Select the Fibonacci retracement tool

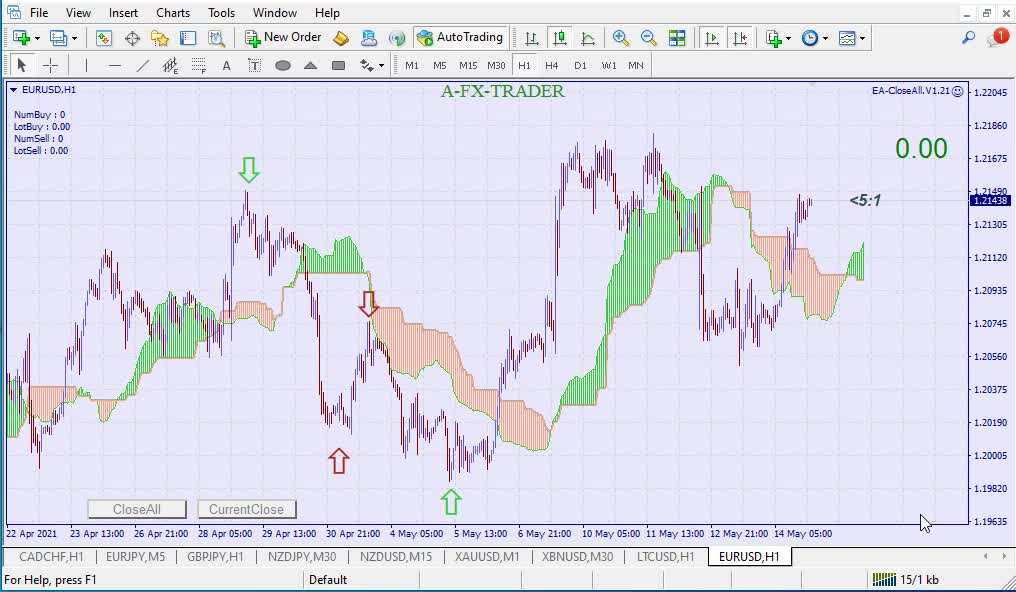[198, 66]
